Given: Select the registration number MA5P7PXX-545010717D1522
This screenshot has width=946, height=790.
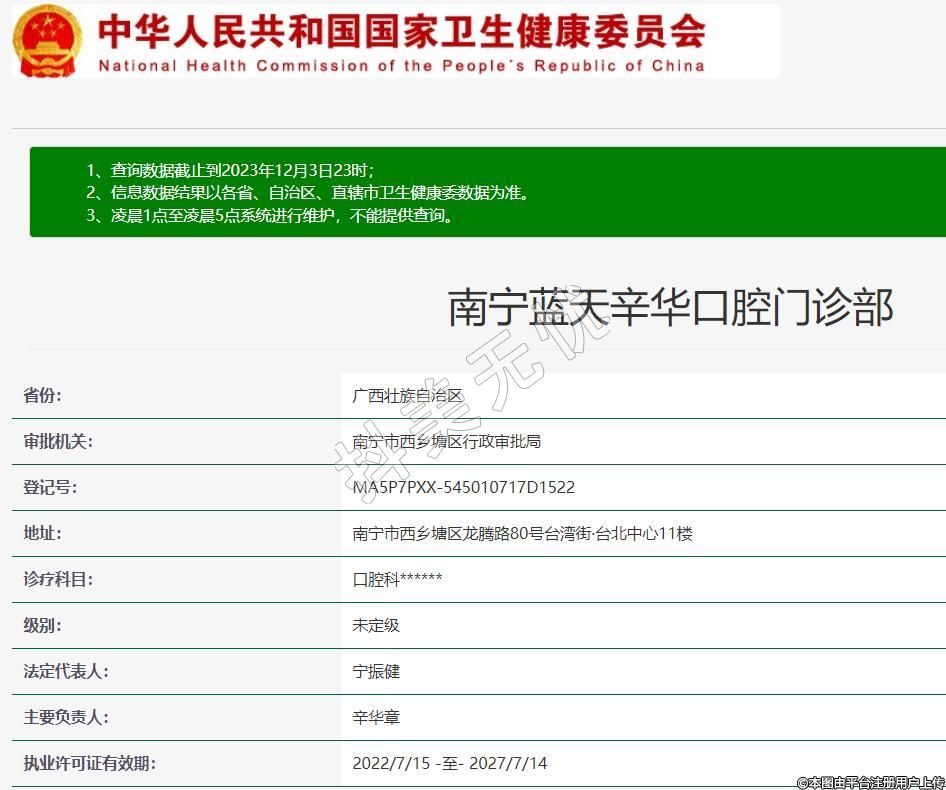Looking at the screenshot, I should pos(463,487).
